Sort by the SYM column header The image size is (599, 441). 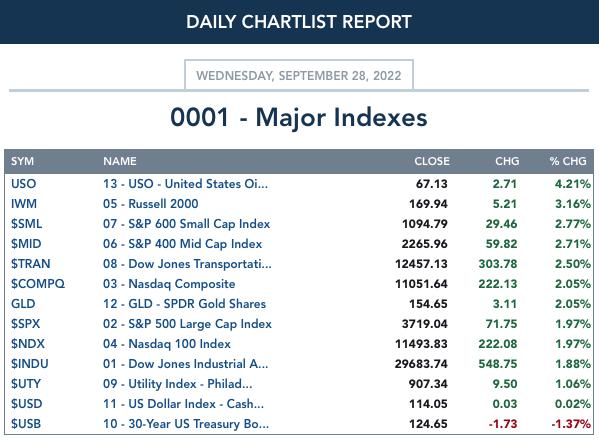[x=22, y=161]
